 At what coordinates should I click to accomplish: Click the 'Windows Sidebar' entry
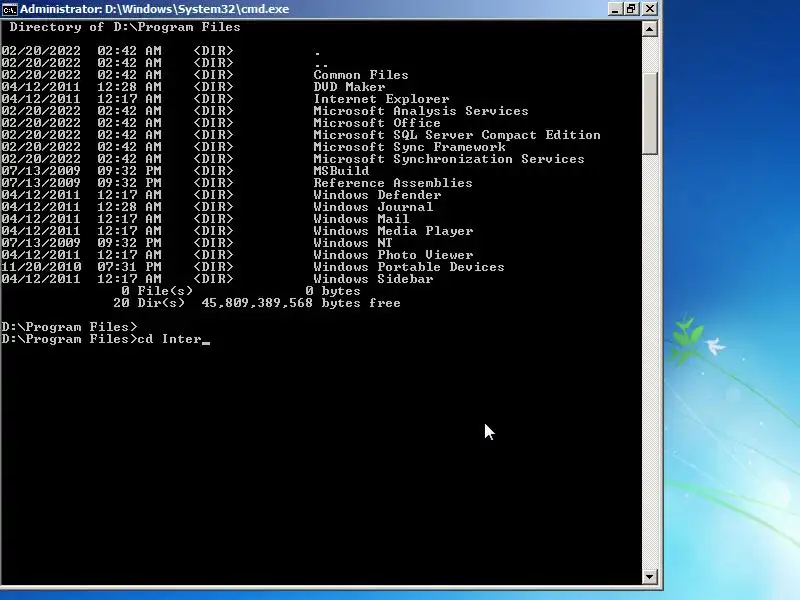coord(373,279)
